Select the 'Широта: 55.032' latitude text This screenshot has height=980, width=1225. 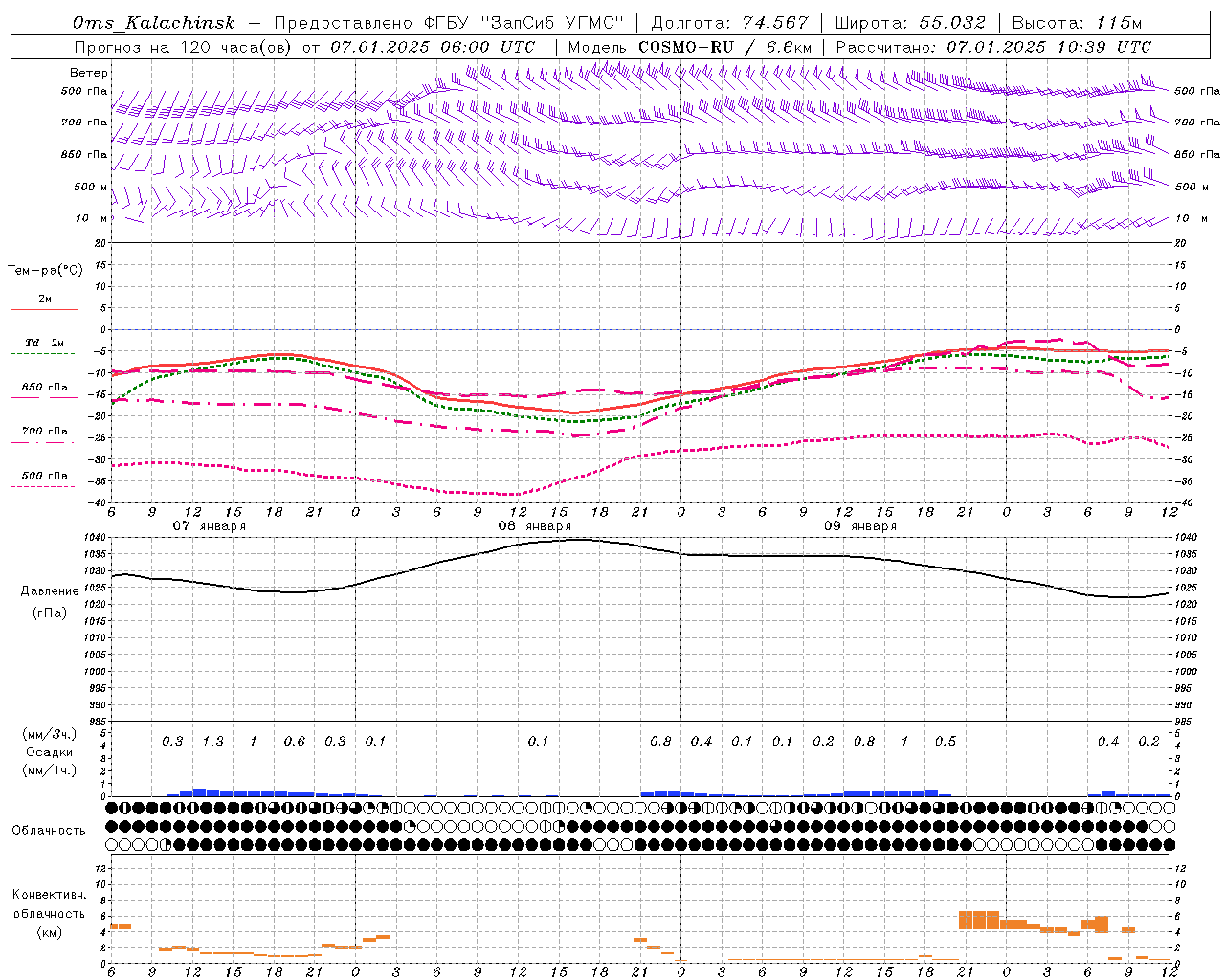910,23
